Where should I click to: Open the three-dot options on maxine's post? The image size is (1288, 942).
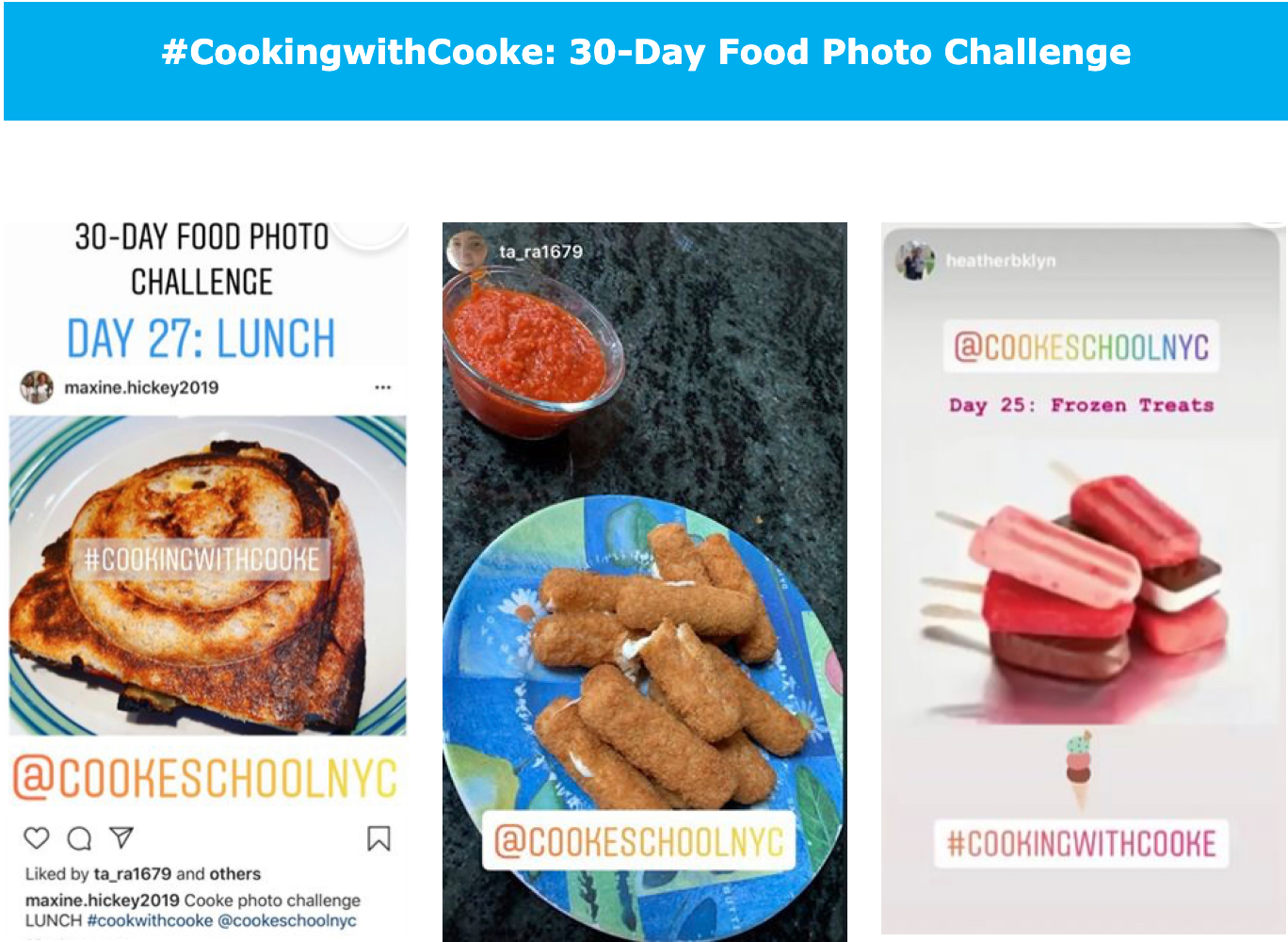click(x=382, y=387)
